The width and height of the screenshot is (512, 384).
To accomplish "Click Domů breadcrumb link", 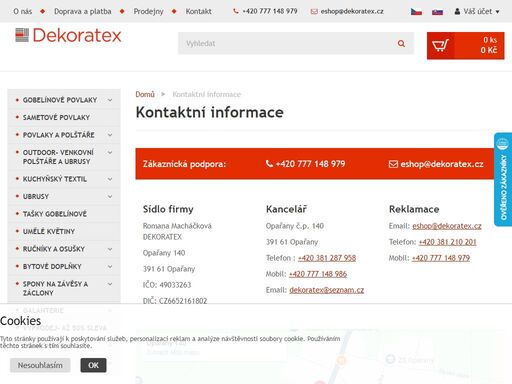I will coord(145,94).
